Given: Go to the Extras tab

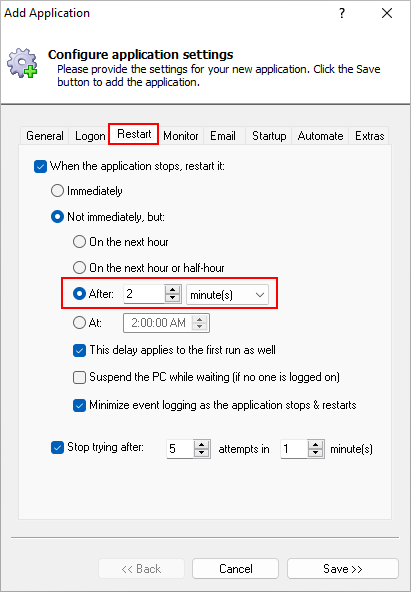Looking at the screenshot, I should tap(369, 136).
